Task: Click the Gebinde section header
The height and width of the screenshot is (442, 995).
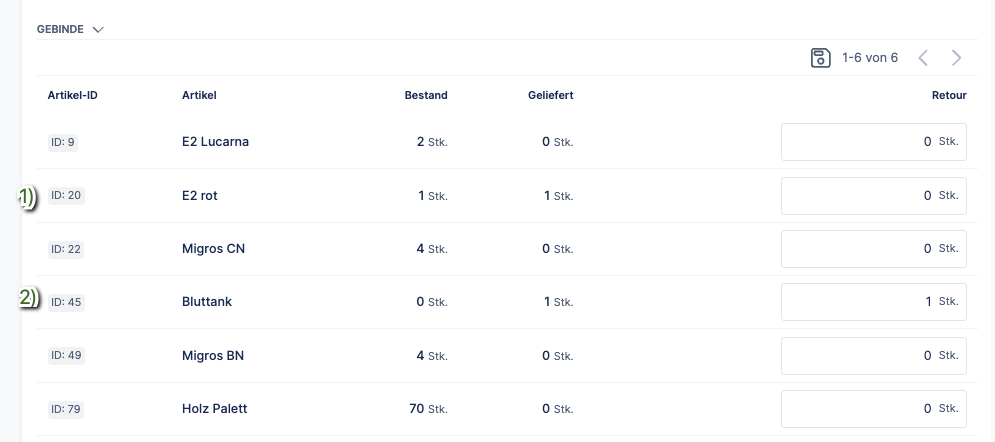Action: 60,30
